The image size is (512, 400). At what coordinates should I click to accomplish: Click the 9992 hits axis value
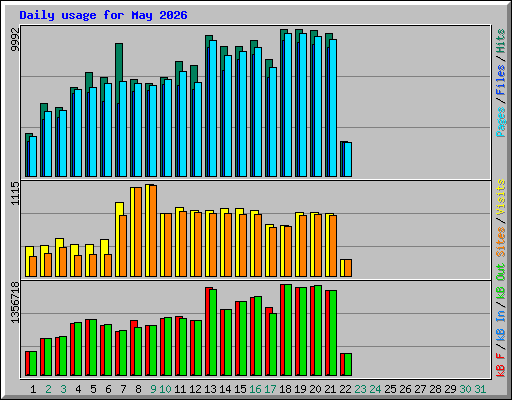click(15, 39)
